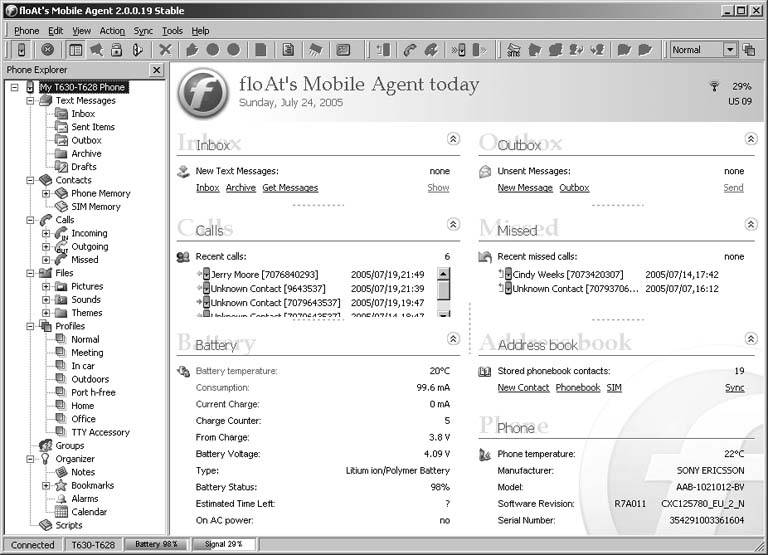Click the lock icon in the toolbar
Image resolution: width=768 pixels, height=555 pixels.
pos(117,49)
